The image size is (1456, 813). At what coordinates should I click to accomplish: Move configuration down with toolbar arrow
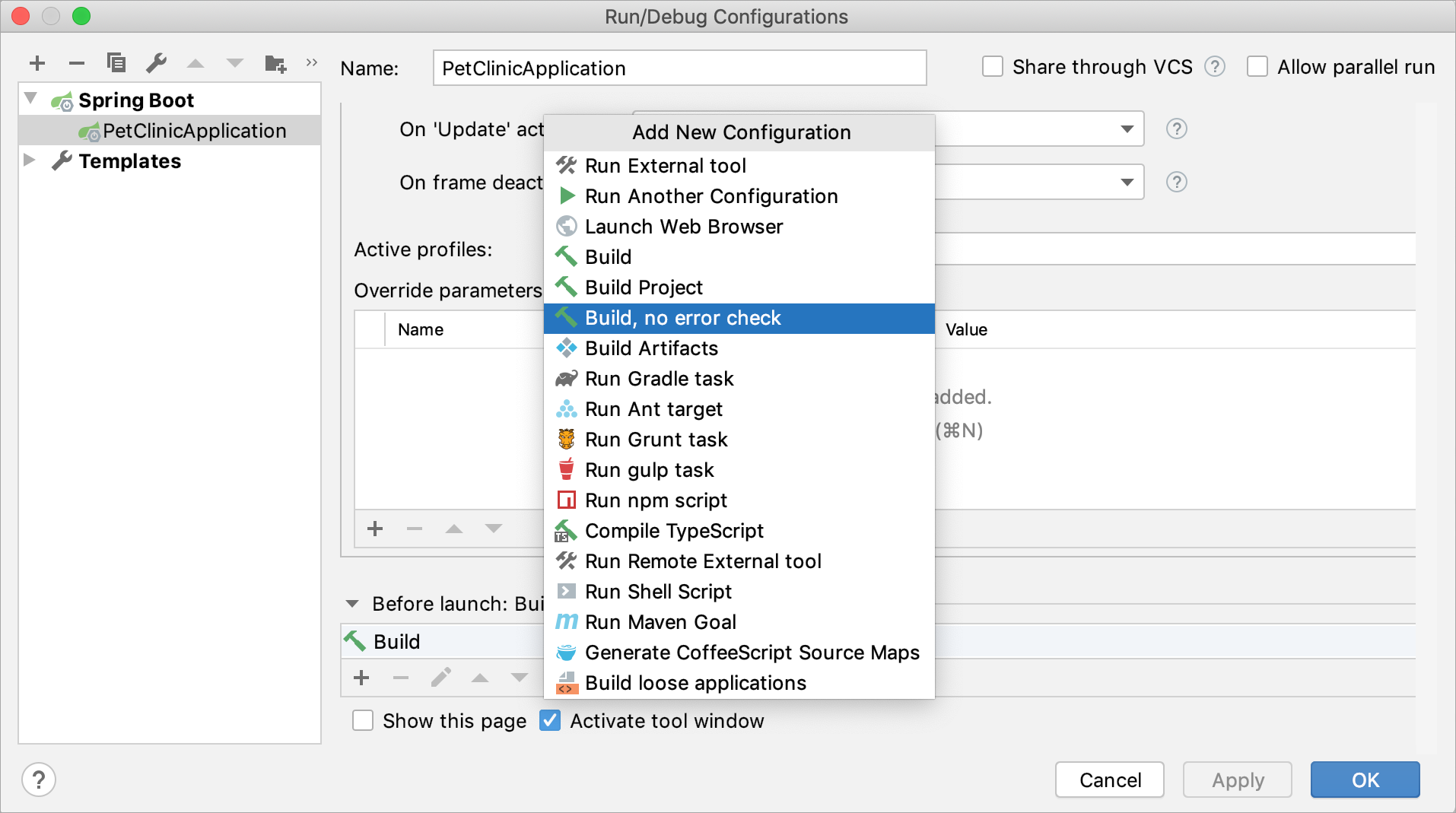(235, 63)
